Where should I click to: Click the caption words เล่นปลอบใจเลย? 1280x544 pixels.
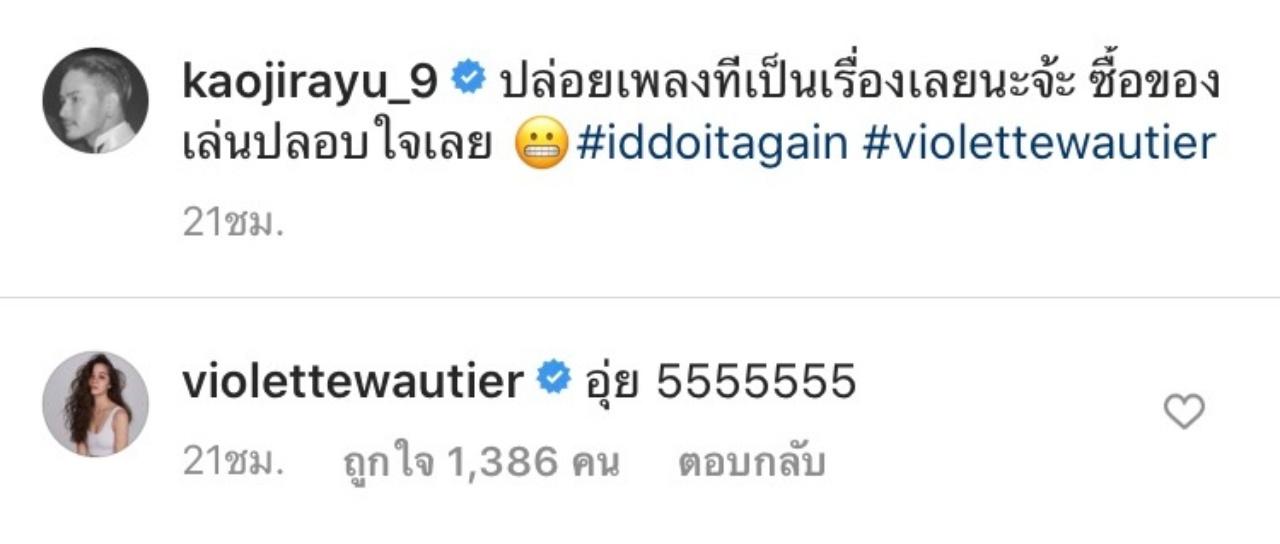click(337, 144)
